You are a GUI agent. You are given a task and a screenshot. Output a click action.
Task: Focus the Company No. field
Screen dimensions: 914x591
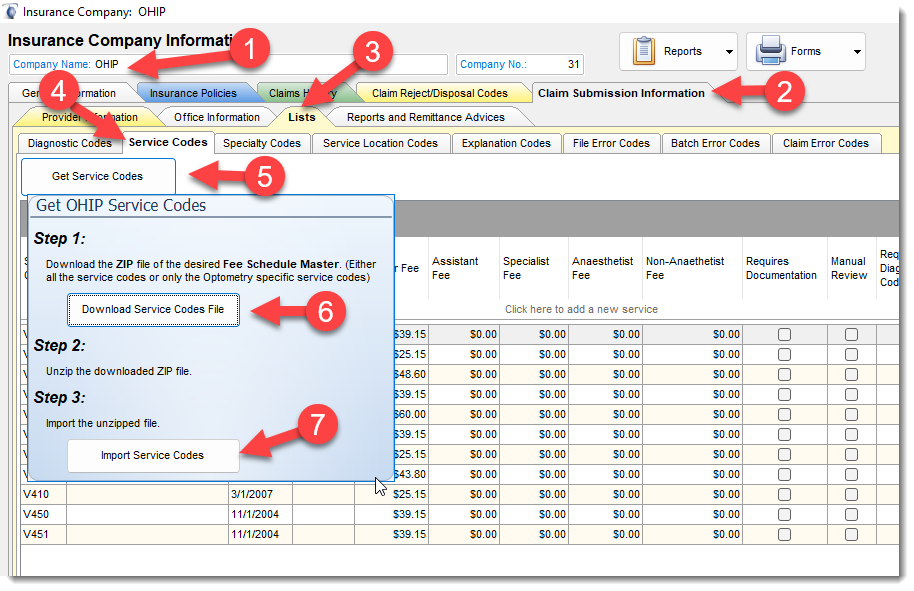point(519,64)
